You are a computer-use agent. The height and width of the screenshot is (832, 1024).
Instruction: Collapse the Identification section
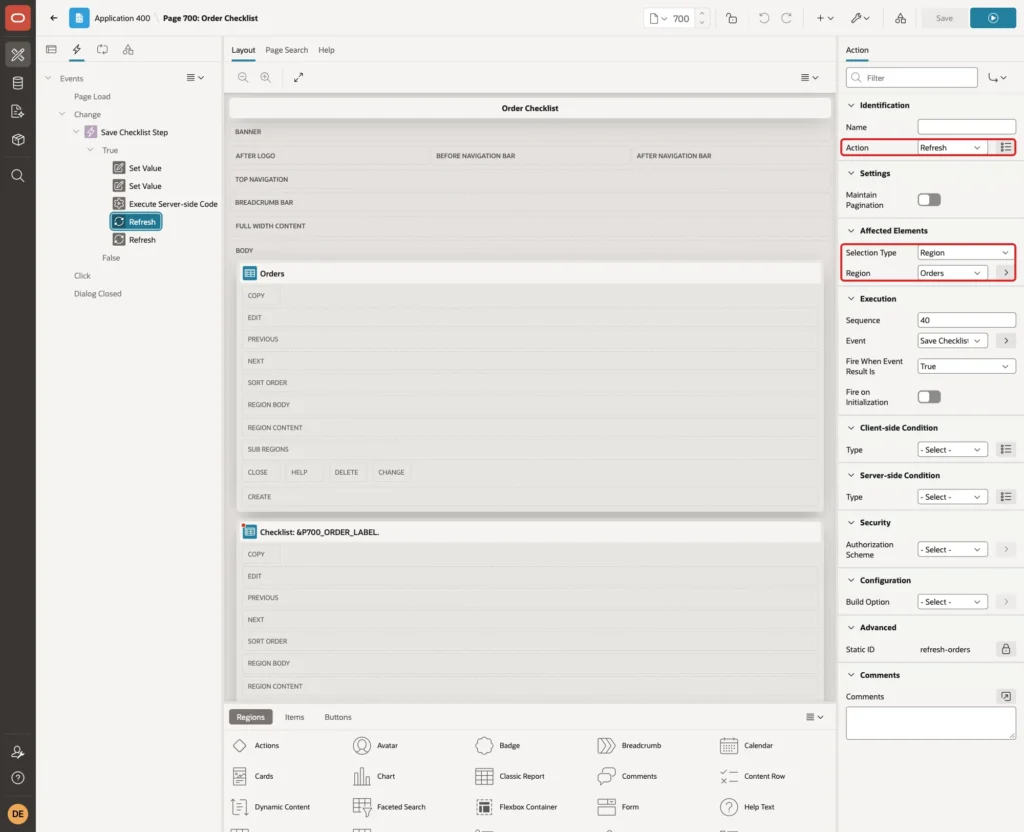click(851, 105)
